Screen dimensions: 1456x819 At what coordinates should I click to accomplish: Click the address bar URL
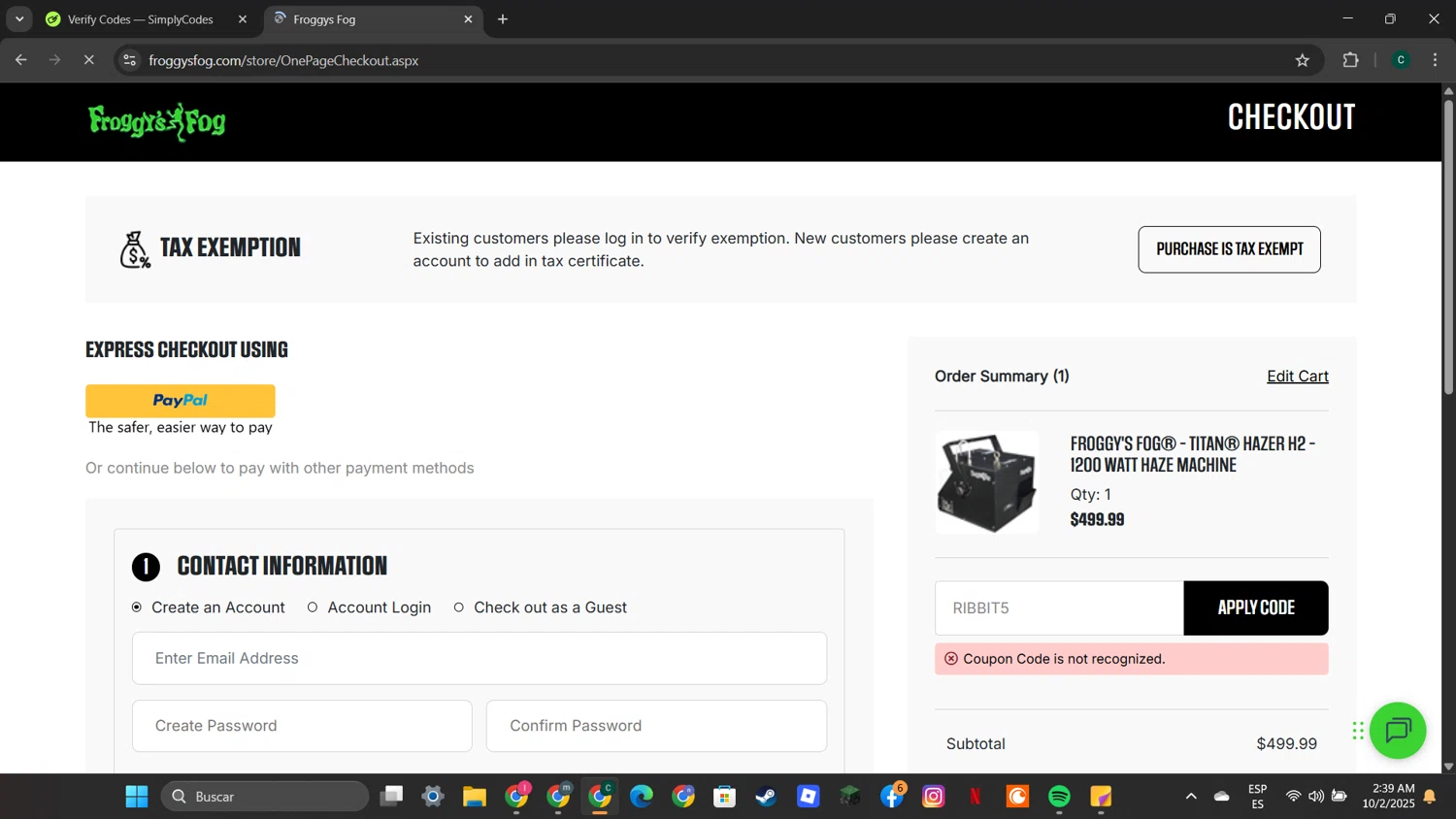pos(283,60)
